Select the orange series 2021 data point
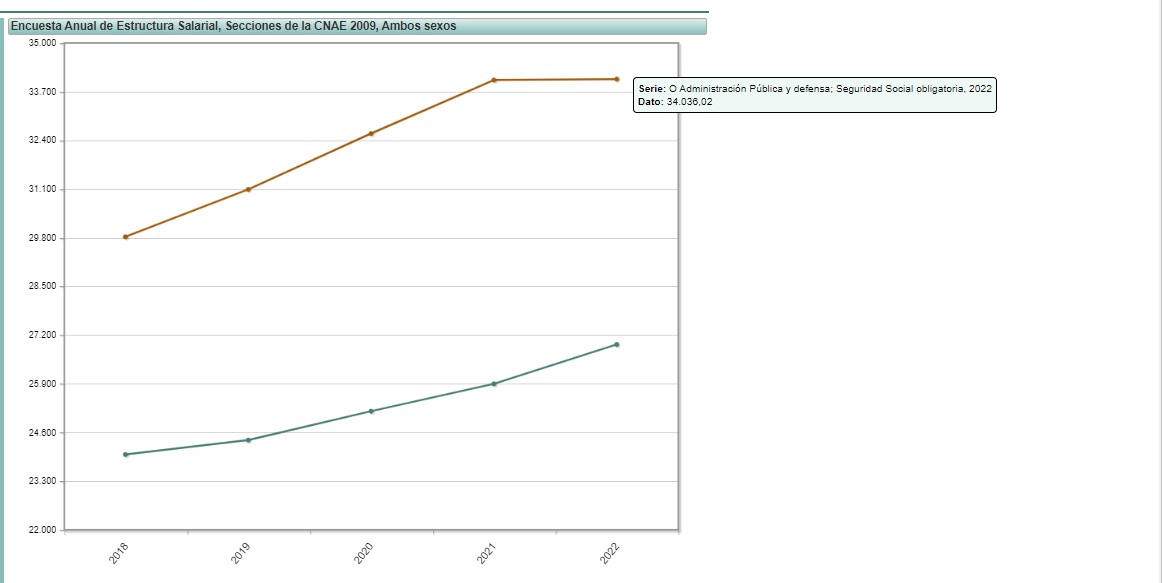Screen dimensions: 1162x583 click(x=494, y=80)
